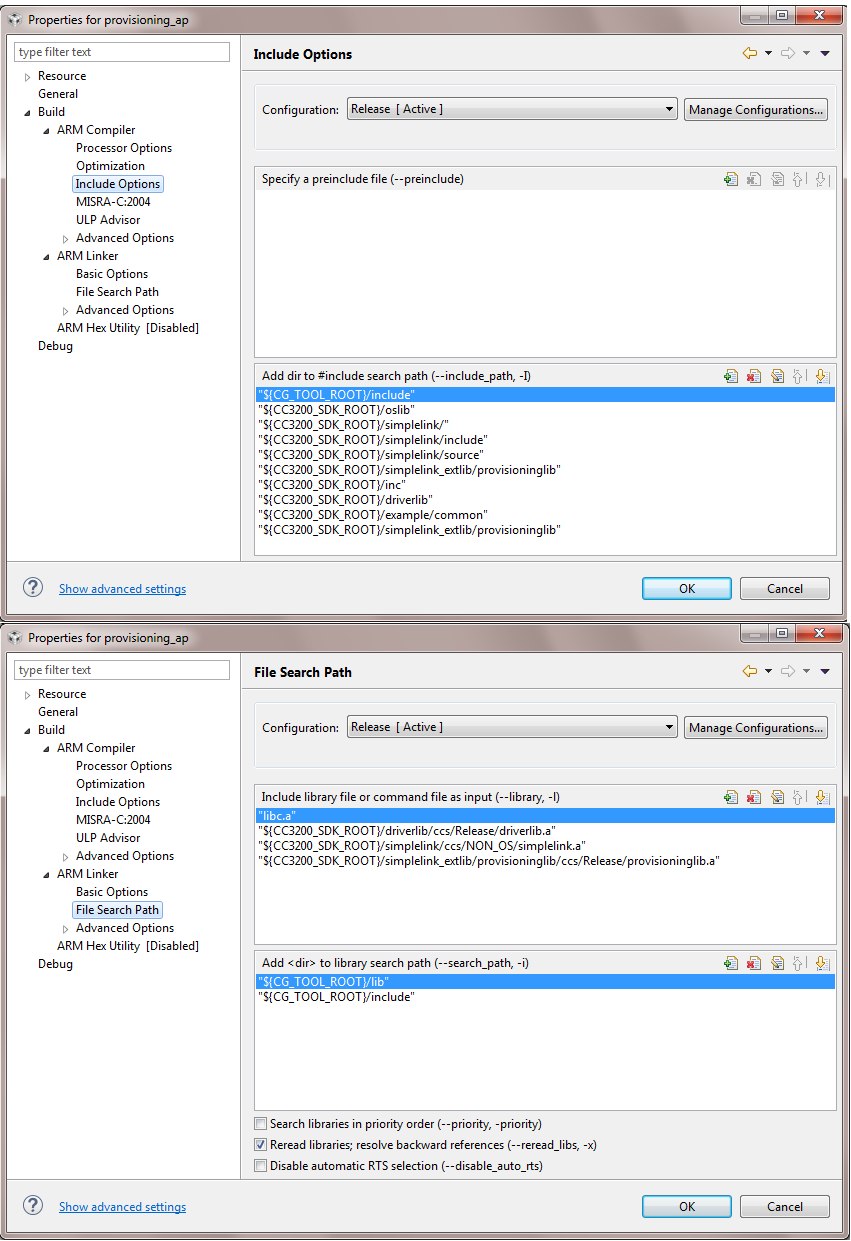Viewport: 851px width, 1241px height.
Task: Add a preinclude file entry with the Add icon
Action: point(731,180)
